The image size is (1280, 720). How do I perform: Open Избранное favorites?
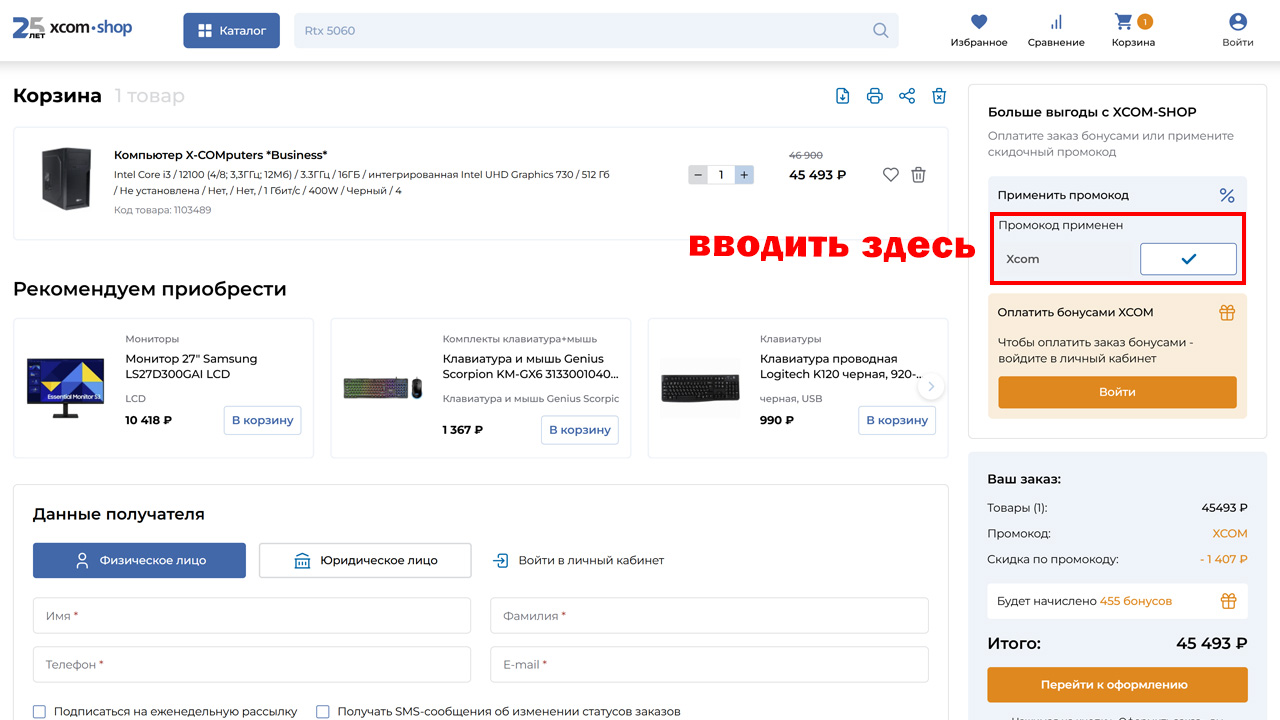(x=979, y=31)
